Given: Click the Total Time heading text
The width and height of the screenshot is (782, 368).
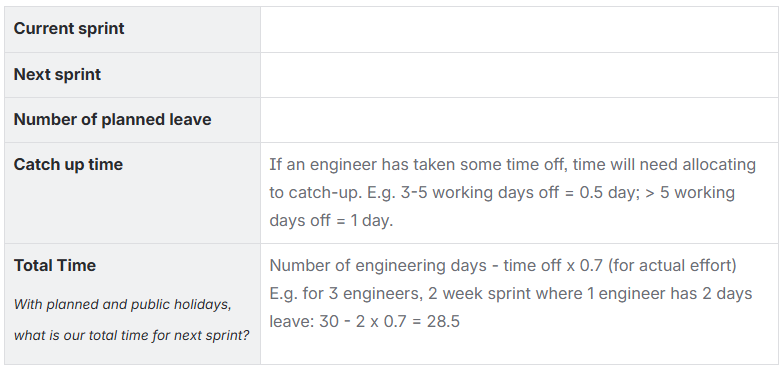Looking at the screenshot, I should [x=55, y=265].
